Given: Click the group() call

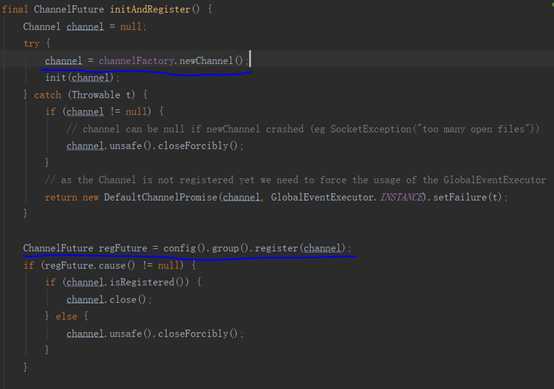Looking at the screenshot, I should click(230, 248).
